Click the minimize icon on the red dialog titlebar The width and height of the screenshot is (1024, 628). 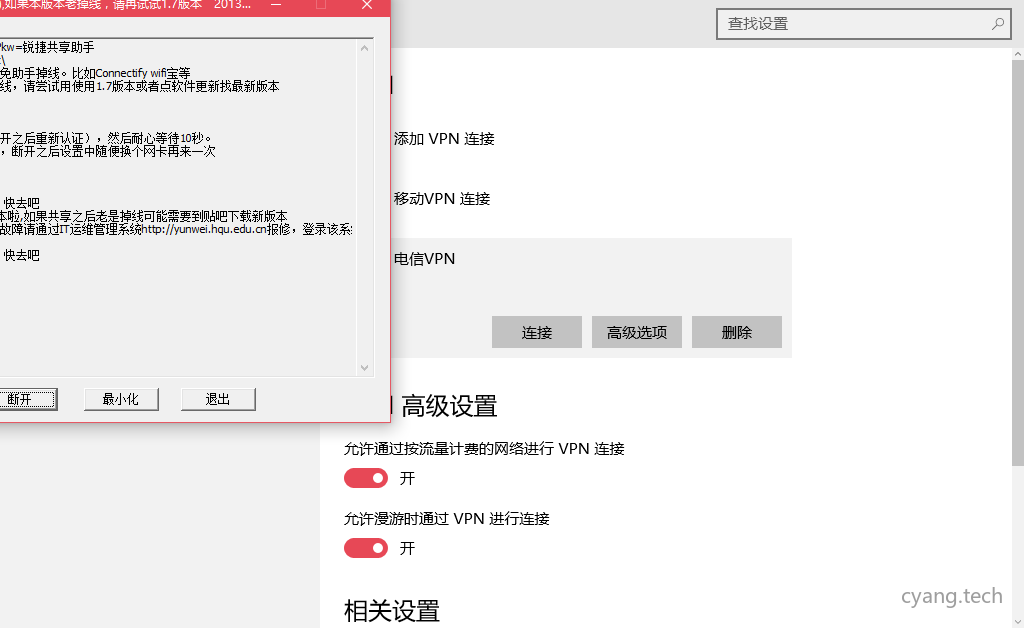[x=277, y=7]
